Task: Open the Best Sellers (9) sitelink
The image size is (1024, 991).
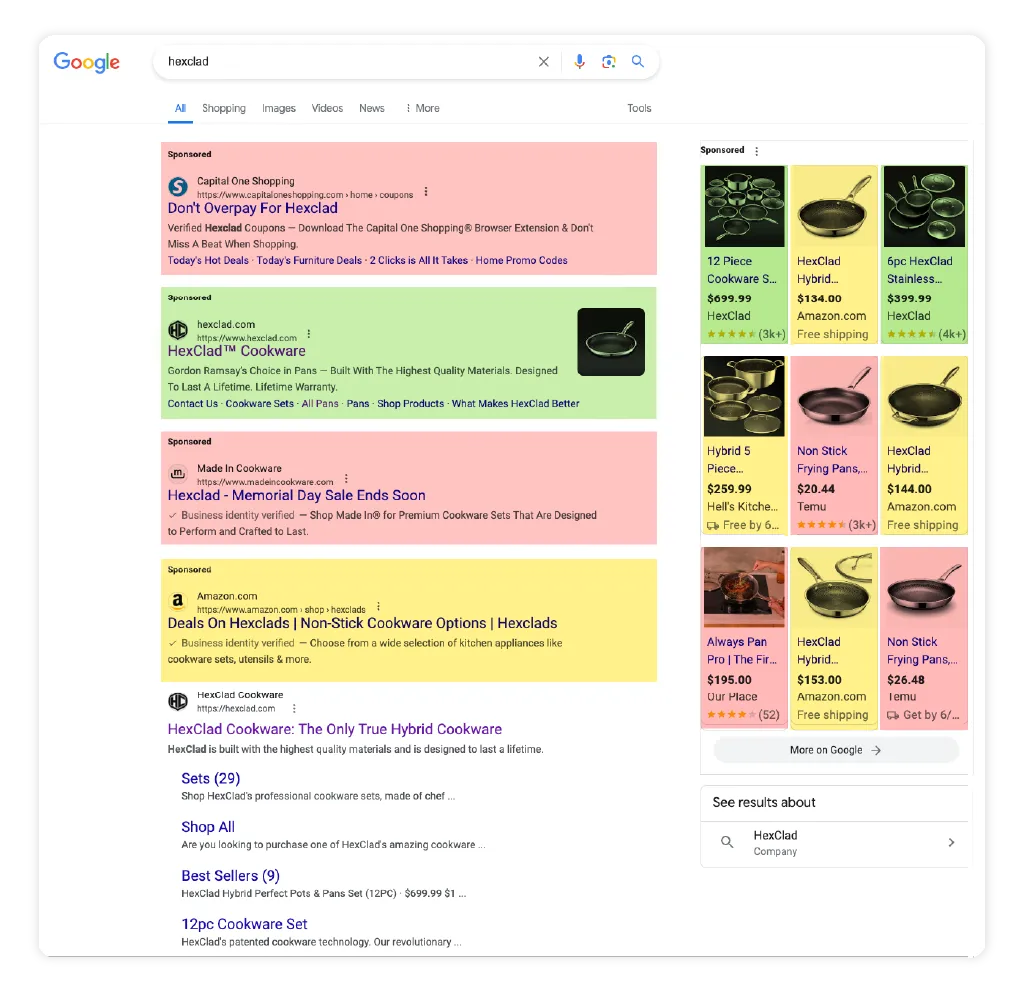Action: tap(231, 876)
